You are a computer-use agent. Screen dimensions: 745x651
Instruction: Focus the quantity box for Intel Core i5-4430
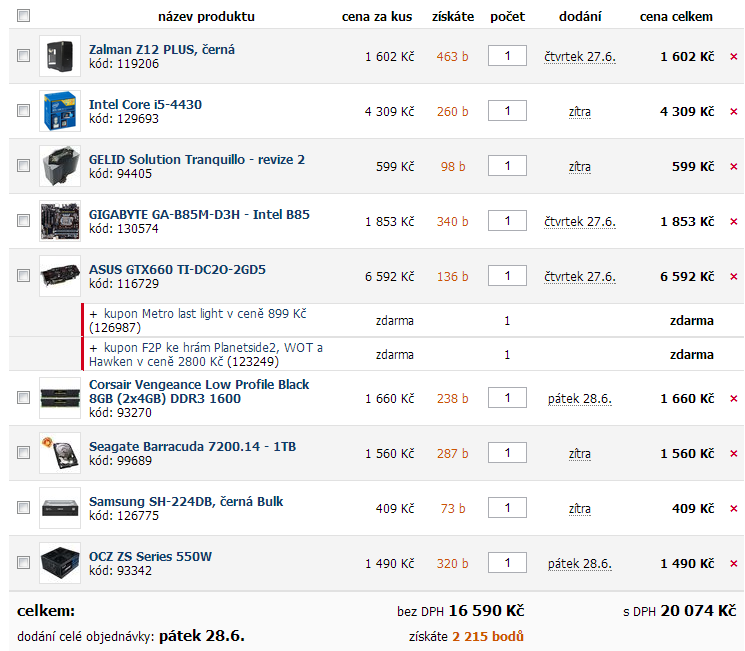tap(507, 111)
